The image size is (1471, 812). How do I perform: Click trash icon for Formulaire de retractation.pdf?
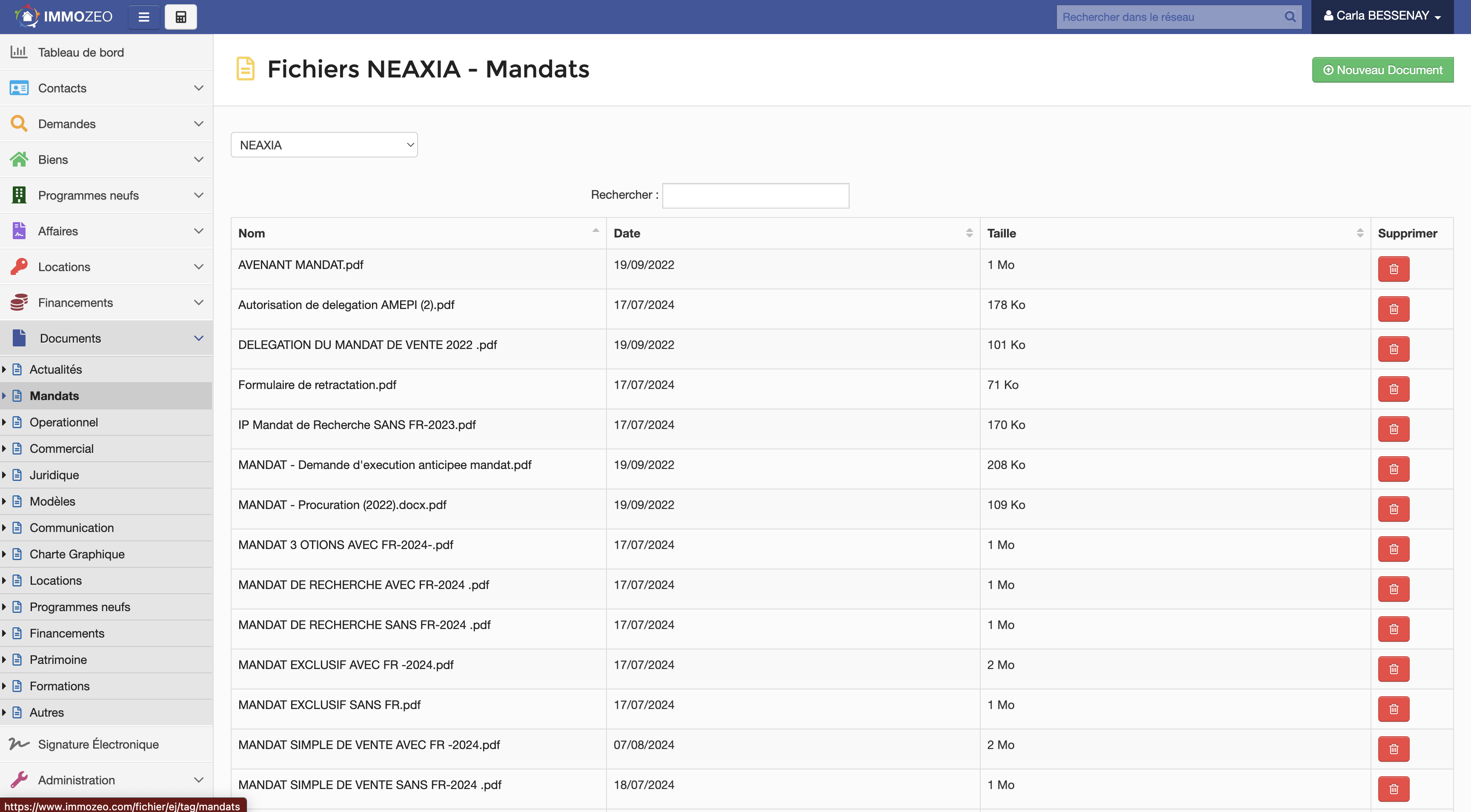point(1394,389)
